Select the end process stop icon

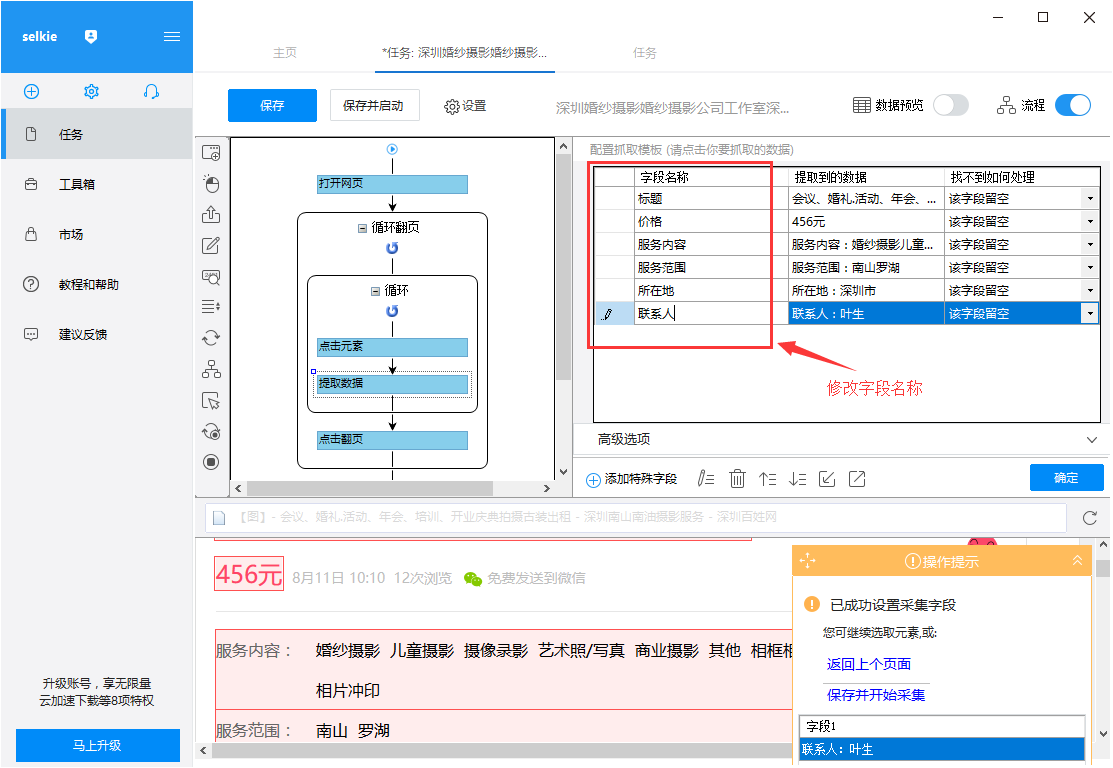(x=211, y=462)
